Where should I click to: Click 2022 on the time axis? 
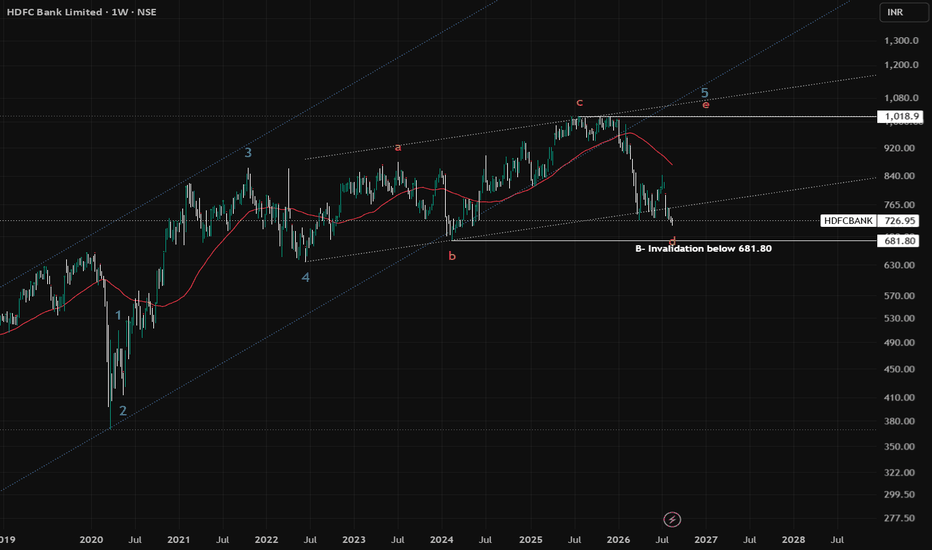(x=266, y=540)
